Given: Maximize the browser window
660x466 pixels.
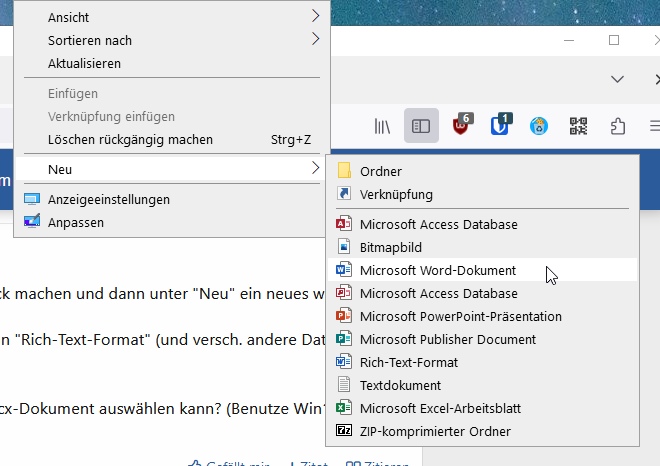Looking at the screenshot, I should 614,40.
